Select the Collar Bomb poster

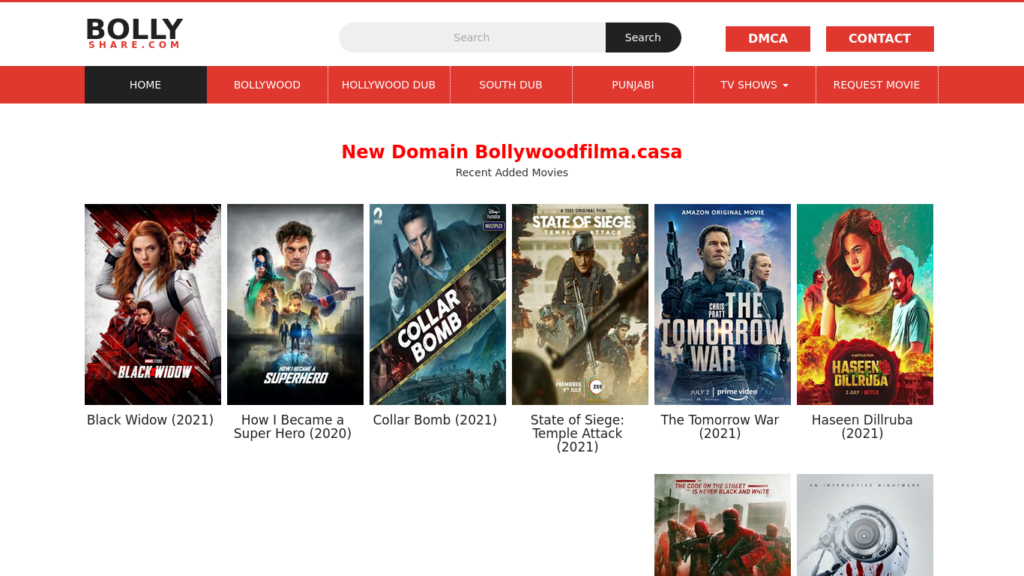point(437,304)
